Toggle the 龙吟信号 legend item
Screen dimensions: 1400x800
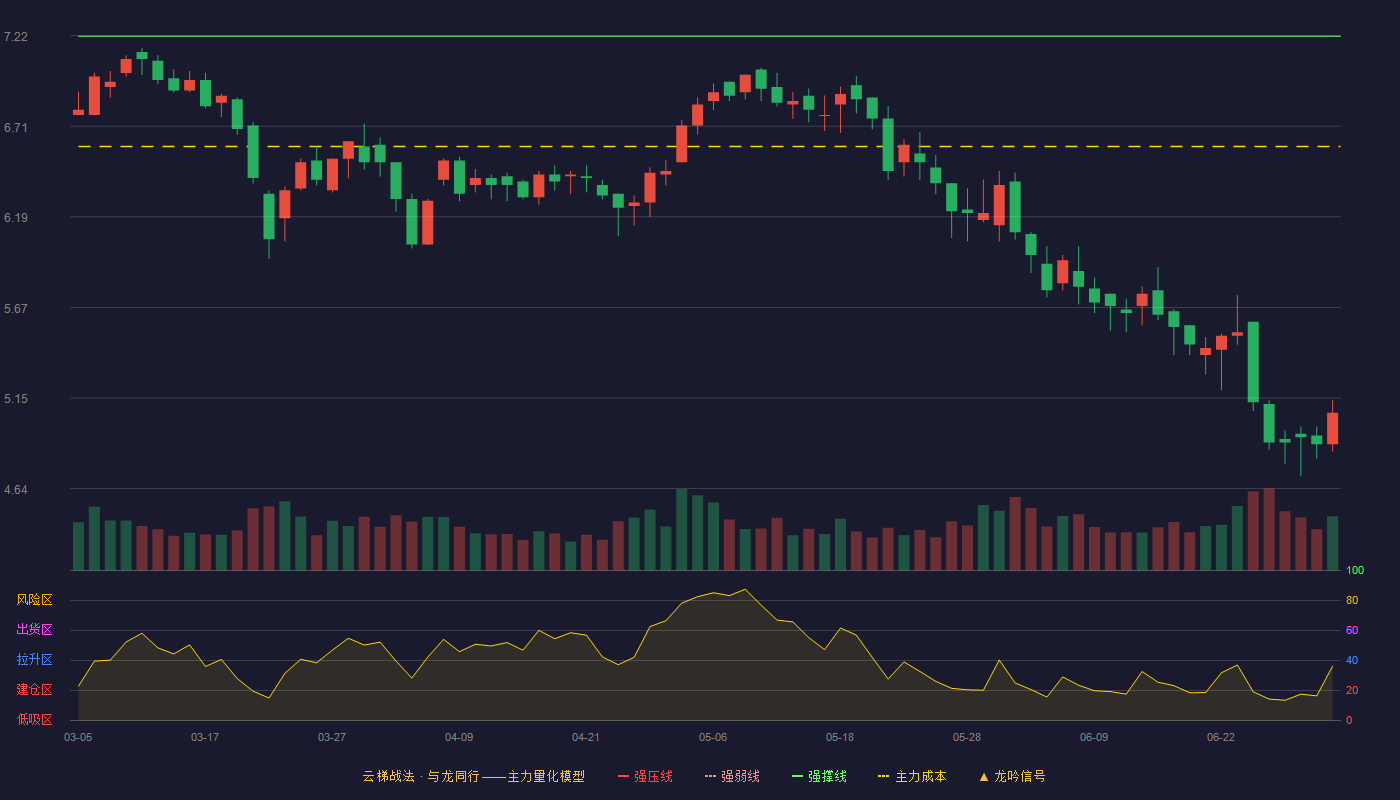pyautogui.click(x=1011, y=776)
